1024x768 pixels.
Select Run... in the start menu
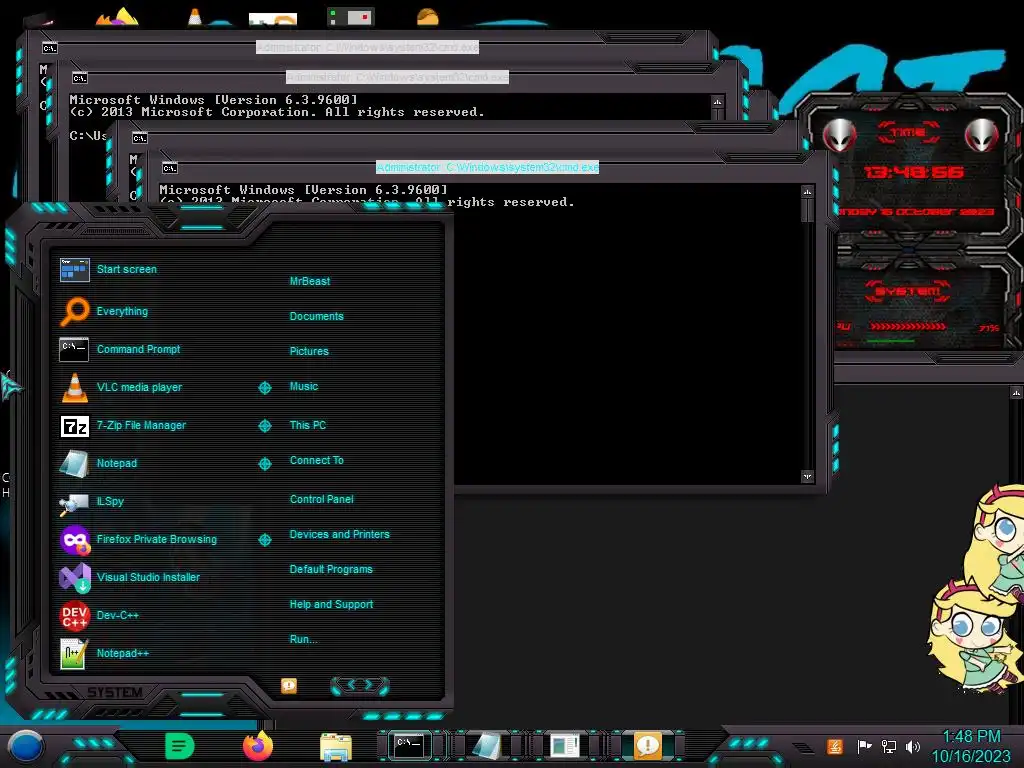click(x=304, y=639)
